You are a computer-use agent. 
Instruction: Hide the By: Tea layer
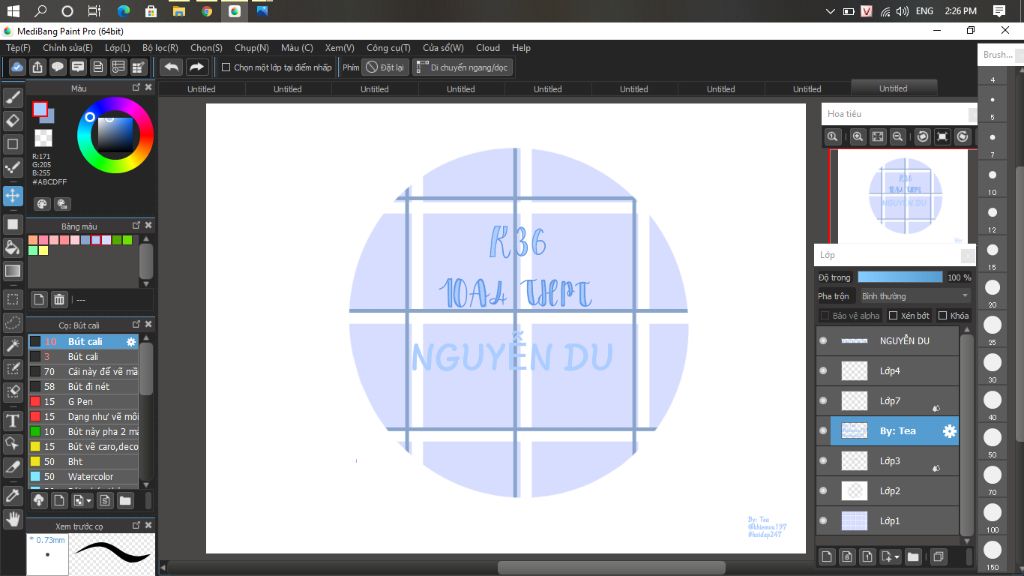click(823, 431)
